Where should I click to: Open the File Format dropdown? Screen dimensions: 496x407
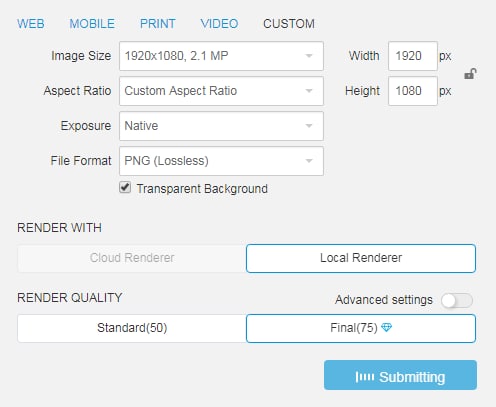click(221, 161)
